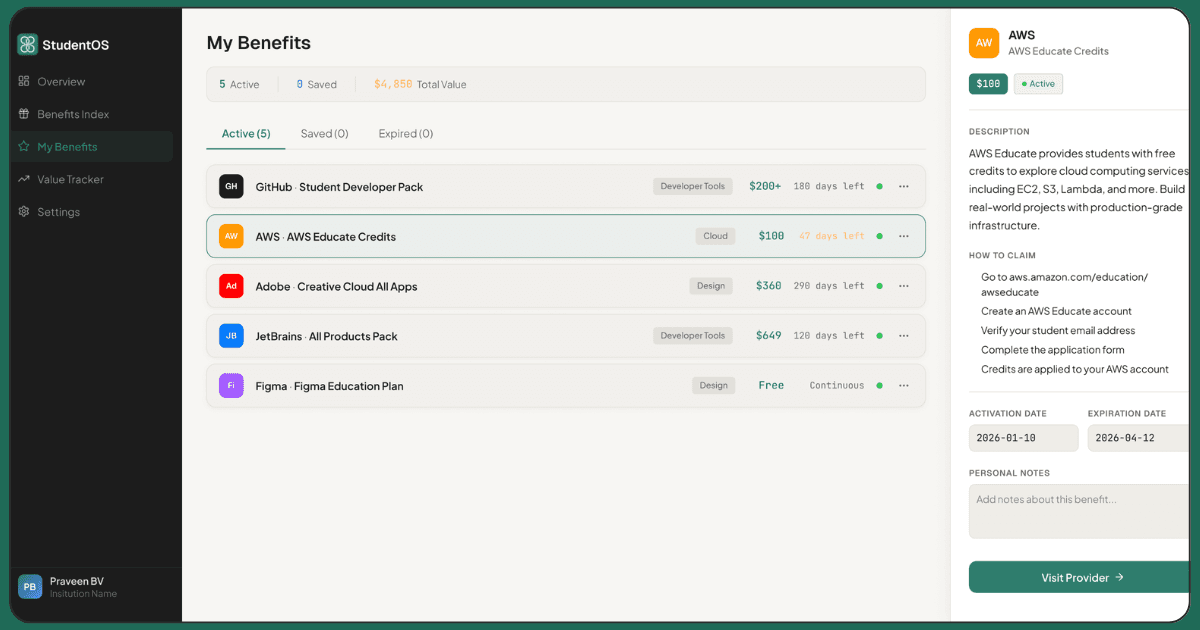Click the Active status pill for AWS
The height and width of the screenshot is (630, 1200).
tap(1037, 84)
